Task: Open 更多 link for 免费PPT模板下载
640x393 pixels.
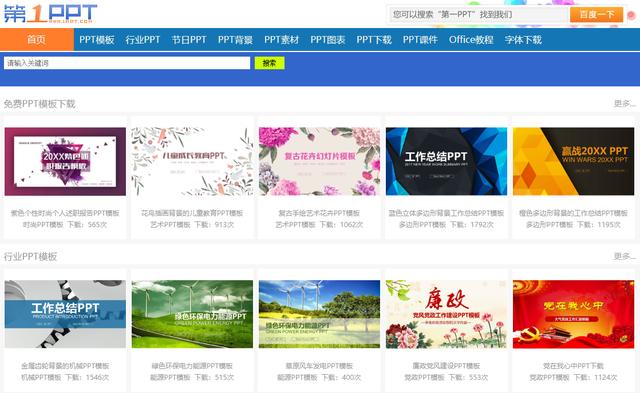Action: coord(624,104)
